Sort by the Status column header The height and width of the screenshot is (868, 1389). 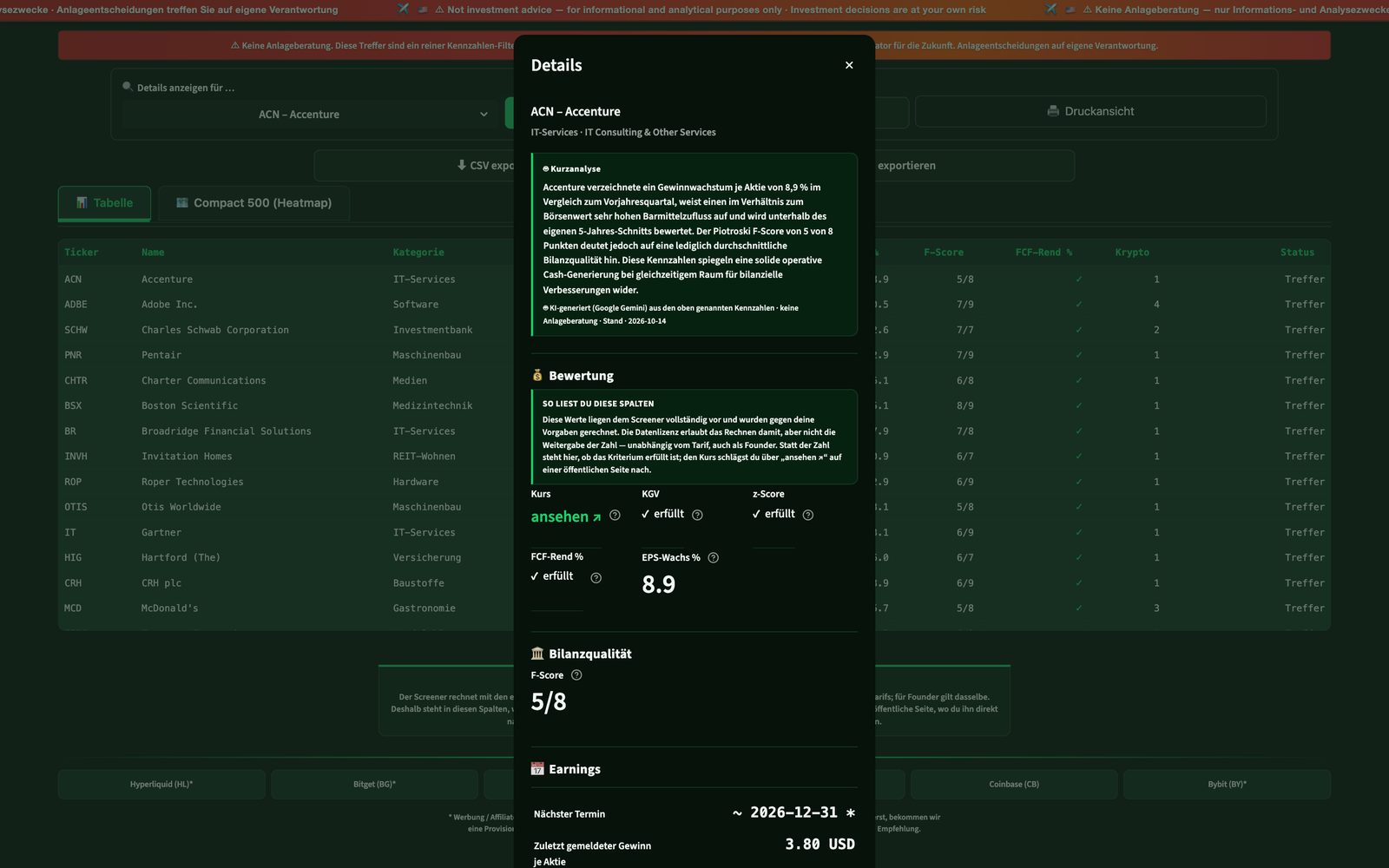click(x=1297, y=253)
